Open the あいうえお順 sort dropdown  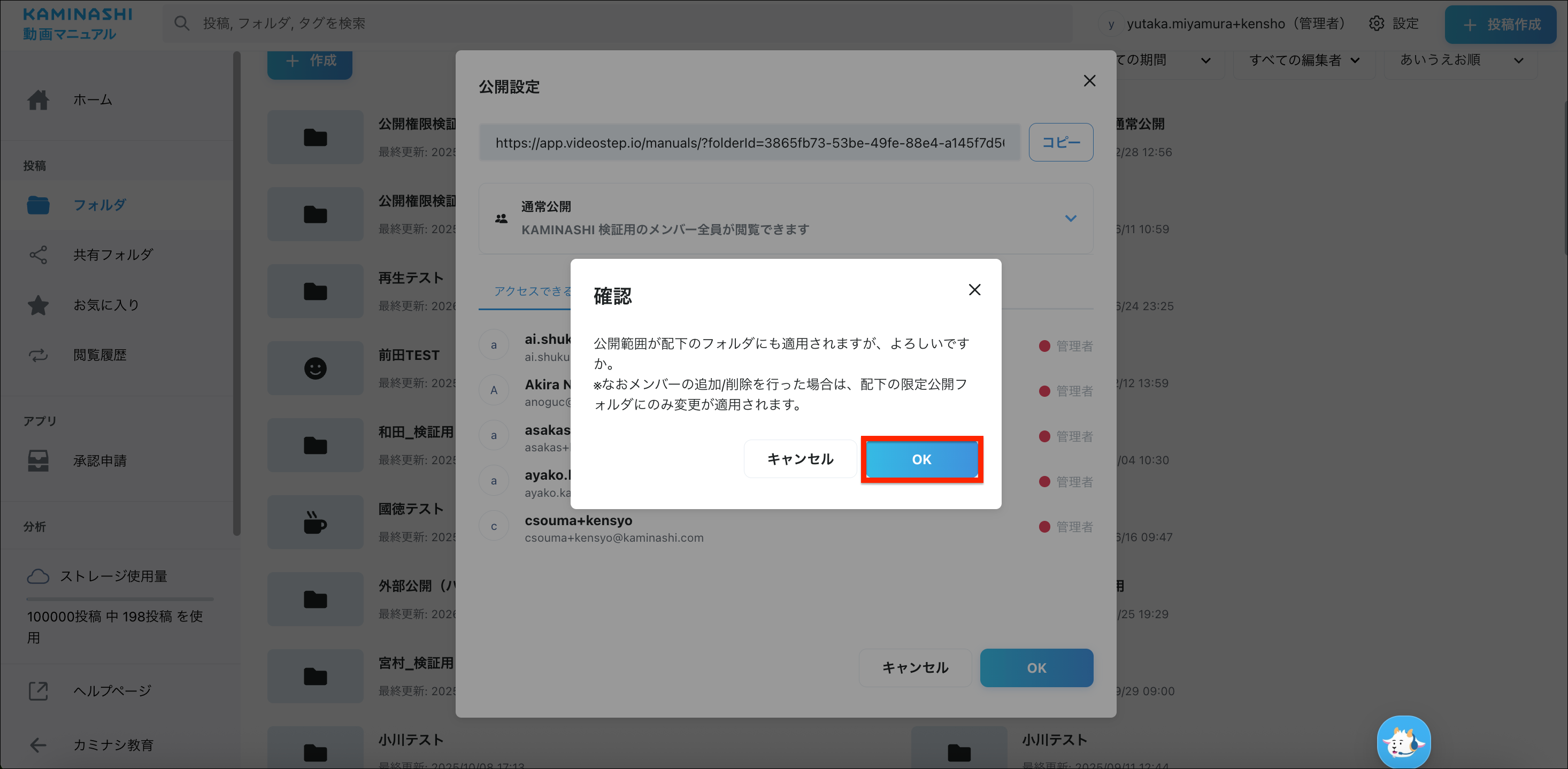(x=1461, y=60)
